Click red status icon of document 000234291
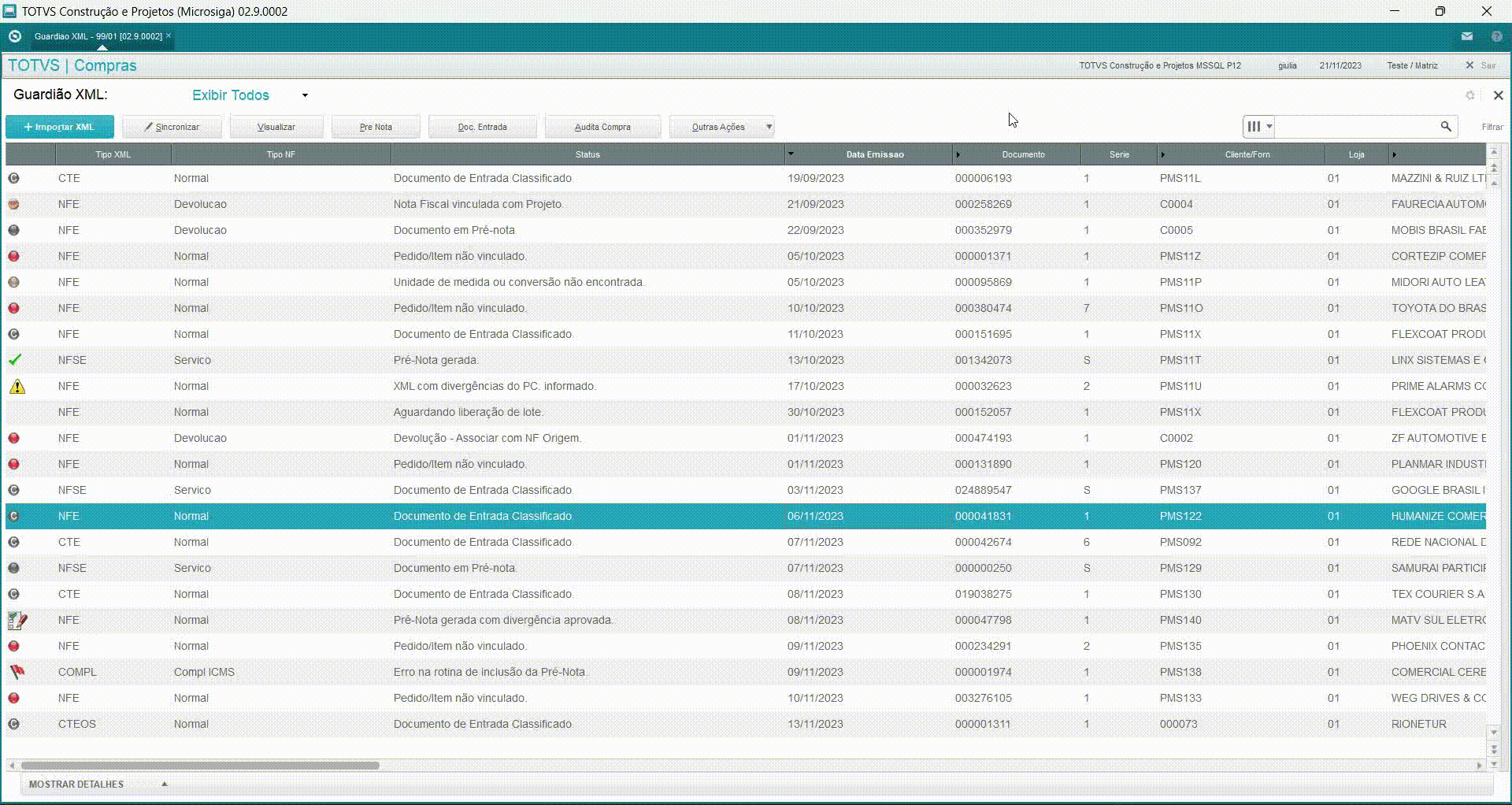The height and width of the screenshot is (805, 1512). [14, 646]
